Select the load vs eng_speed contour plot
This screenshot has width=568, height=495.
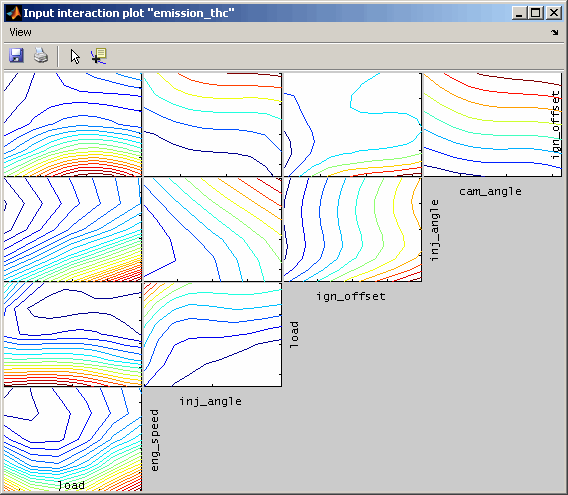(73, 439)
